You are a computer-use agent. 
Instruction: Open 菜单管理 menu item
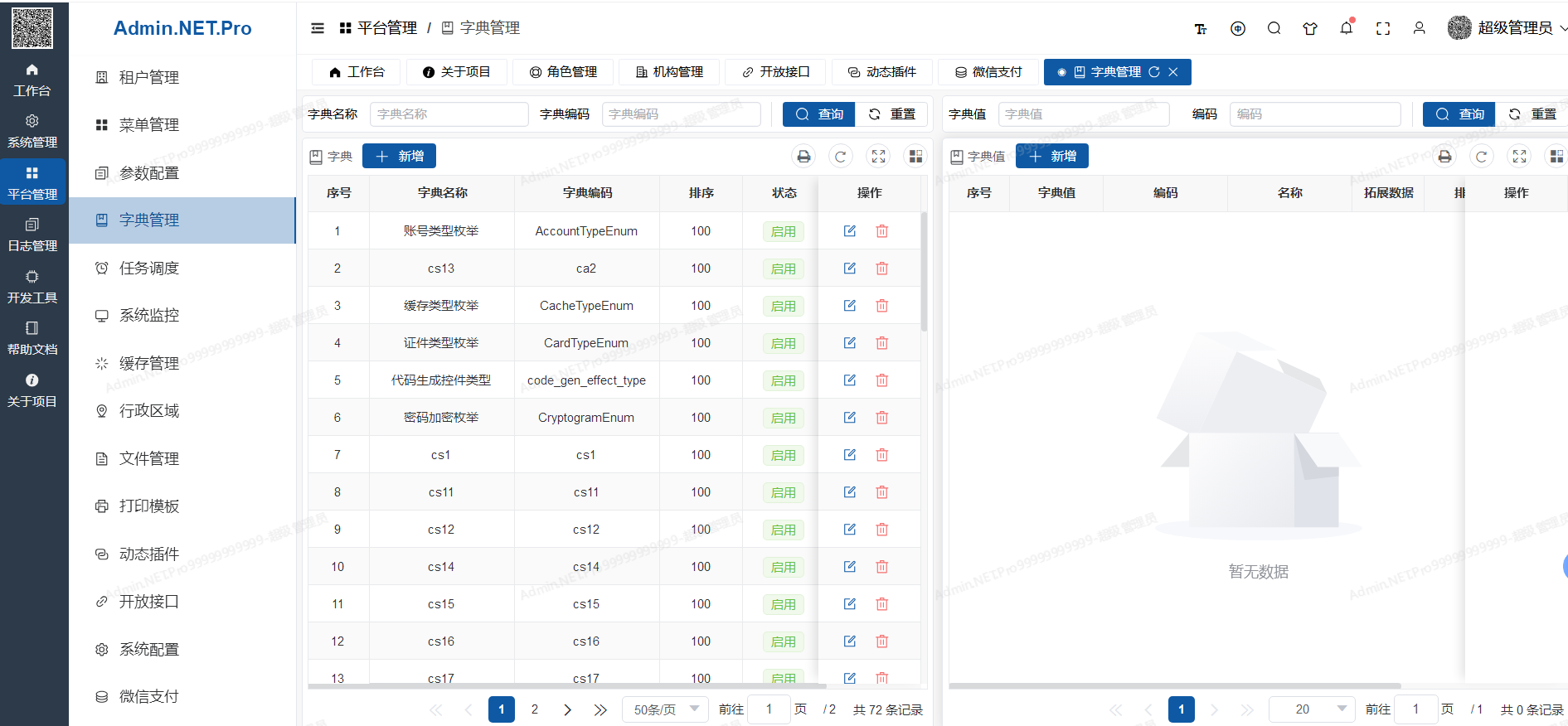(182, 125)
